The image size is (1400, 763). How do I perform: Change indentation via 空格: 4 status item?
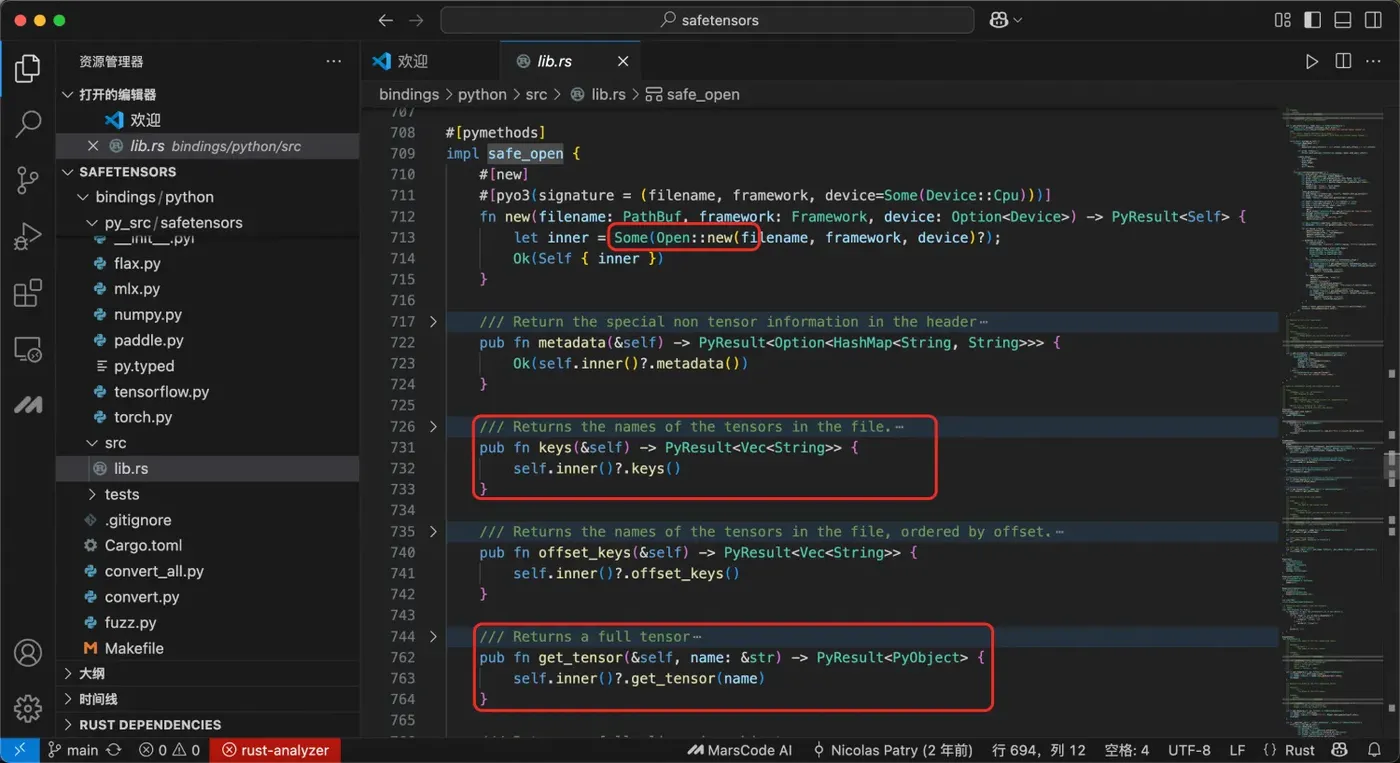(x=1127, y=750)
